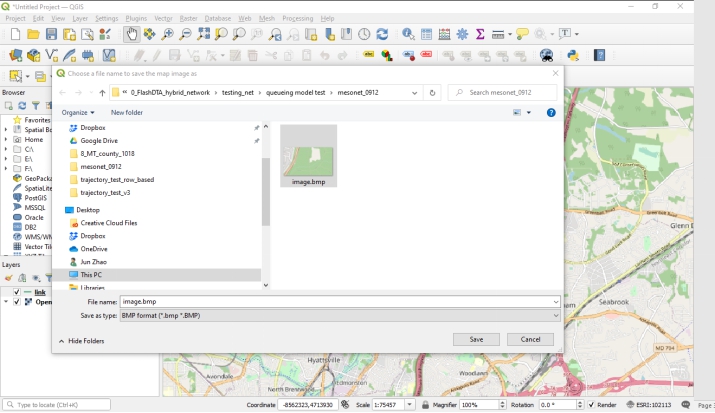Open the dialog help question mark
The image size is (715, 413).
(x=551, y=113)
